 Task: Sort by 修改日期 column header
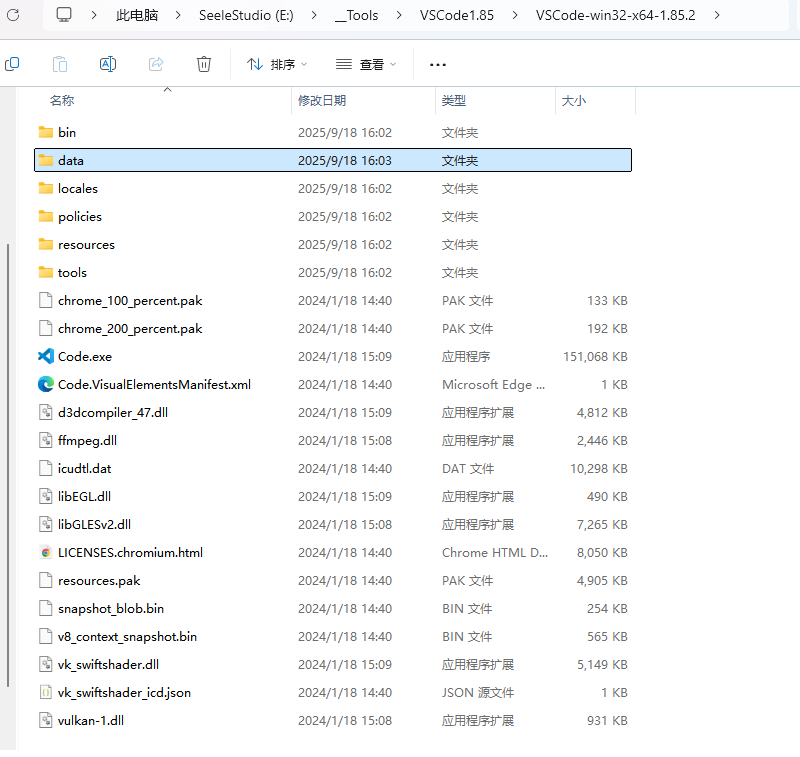point(322,101)
